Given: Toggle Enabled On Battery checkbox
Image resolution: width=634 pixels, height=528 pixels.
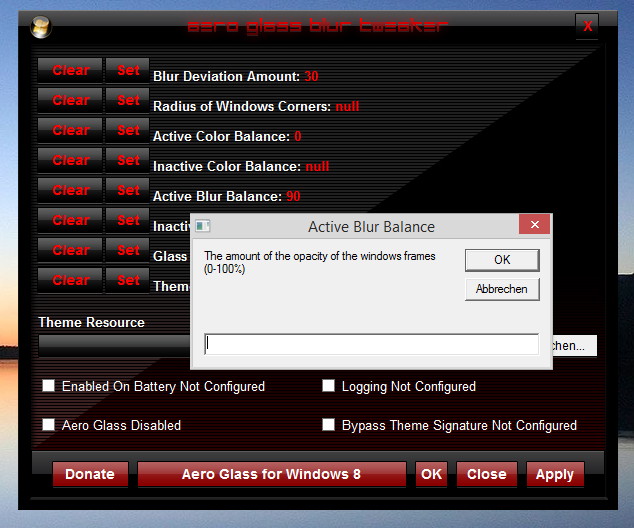Looking at the screenshot, I should 49,386.
